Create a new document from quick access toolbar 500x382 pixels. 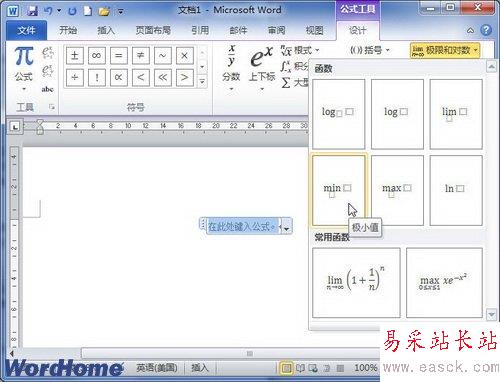(x=88, y=11)
